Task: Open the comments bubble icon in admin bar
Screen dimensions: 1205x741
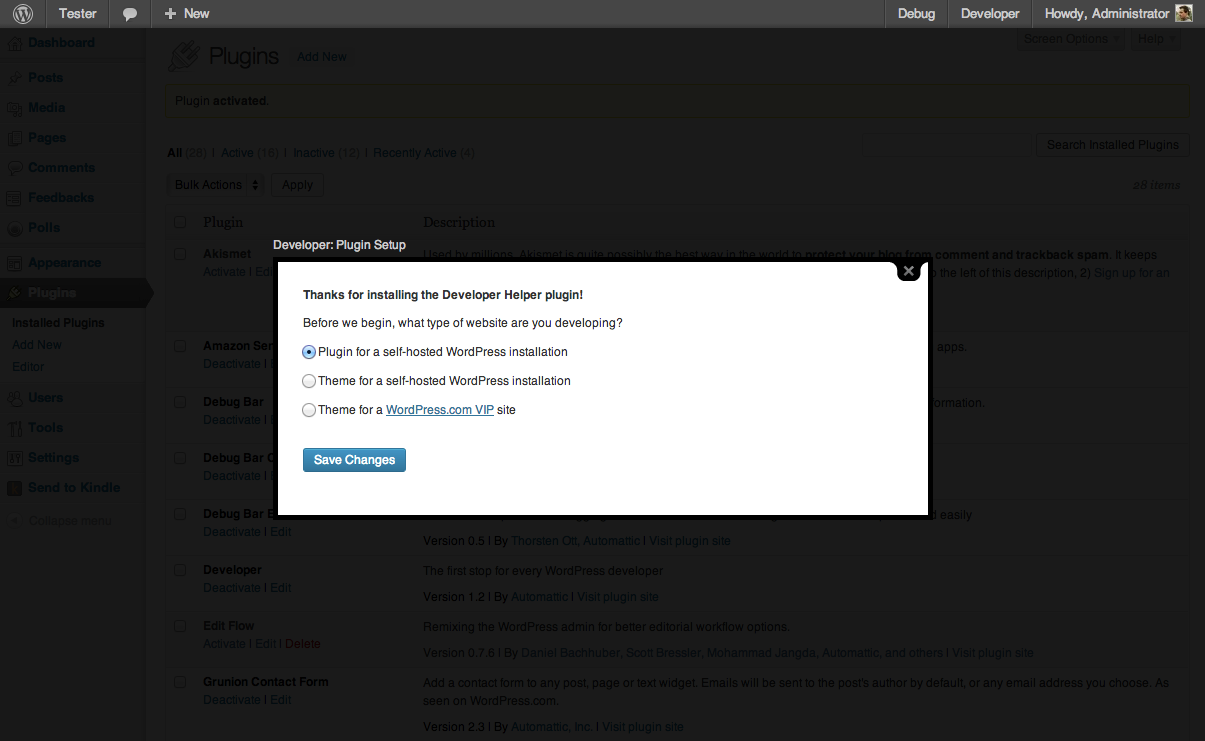Action: point(130,14)
